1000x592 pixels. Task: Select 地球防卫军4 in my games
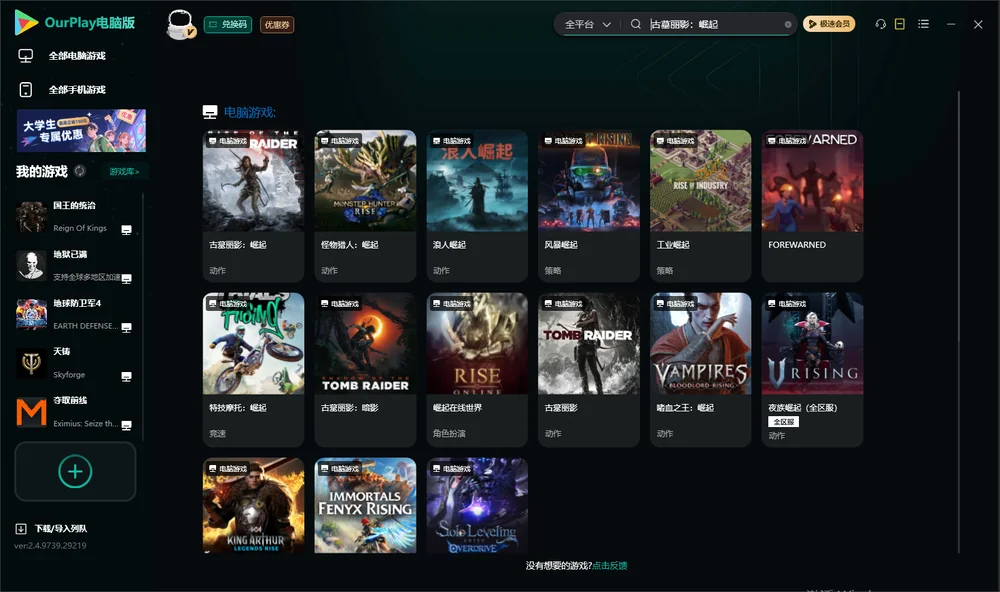[75, 314]
